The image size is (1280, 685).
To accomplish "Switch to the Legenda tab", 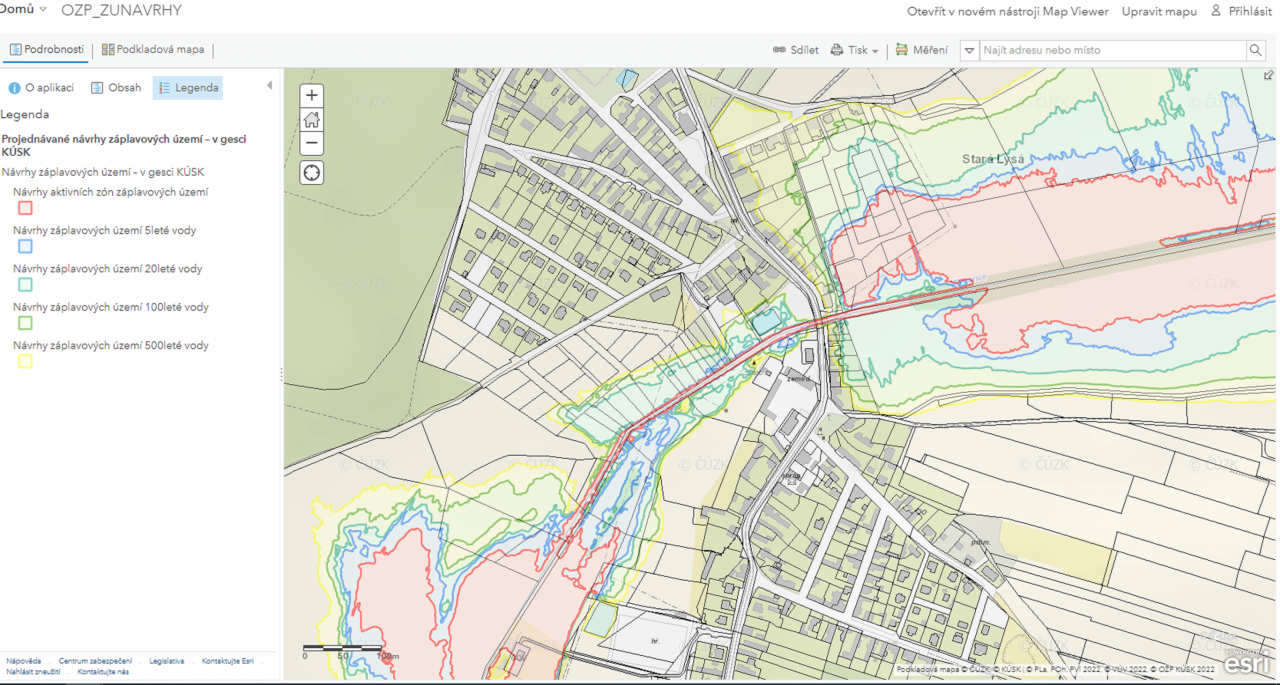I will (188, 88).
